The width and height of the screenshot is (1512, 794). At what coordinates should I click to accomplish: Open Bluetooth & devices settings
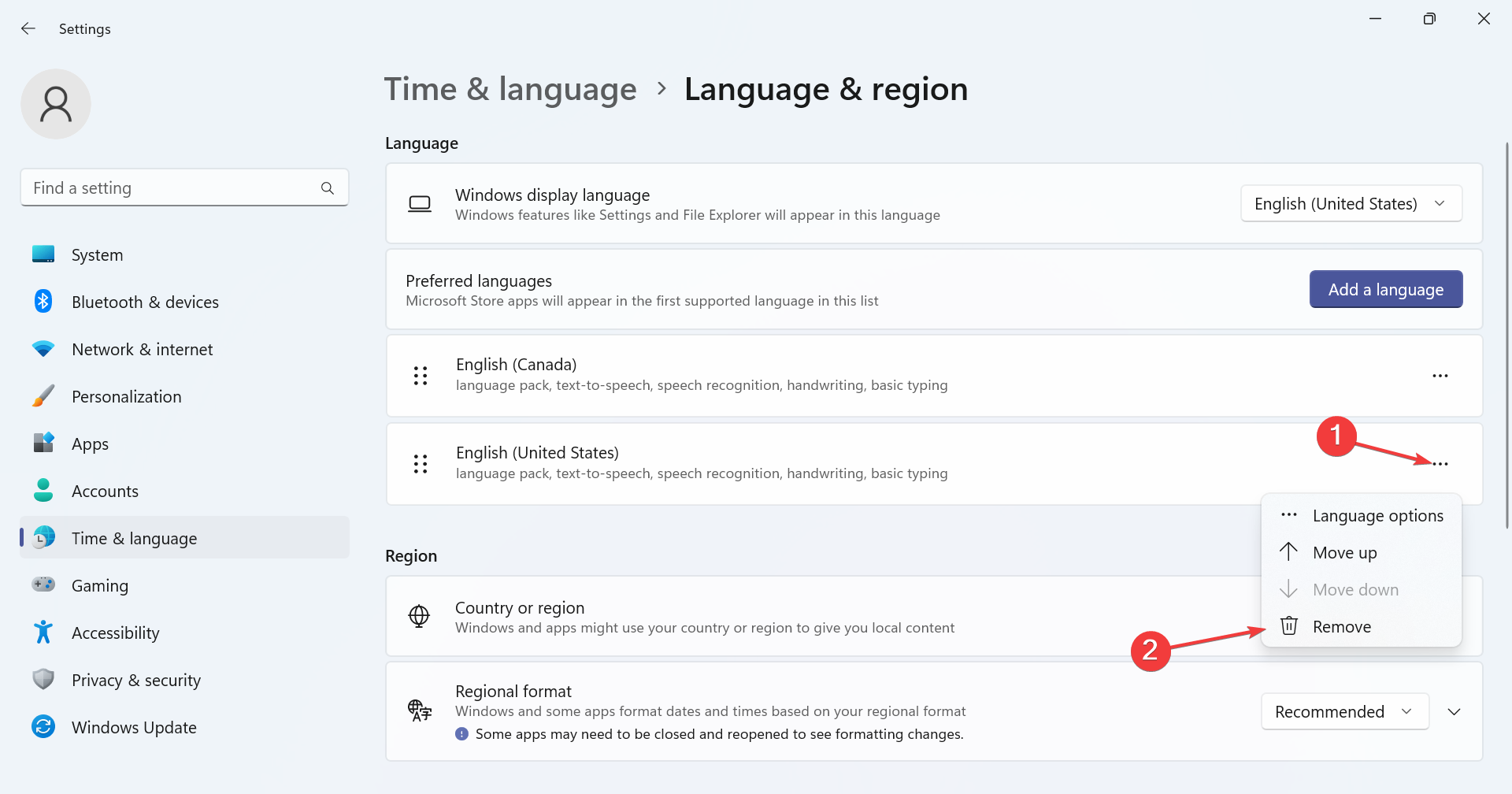184,302
